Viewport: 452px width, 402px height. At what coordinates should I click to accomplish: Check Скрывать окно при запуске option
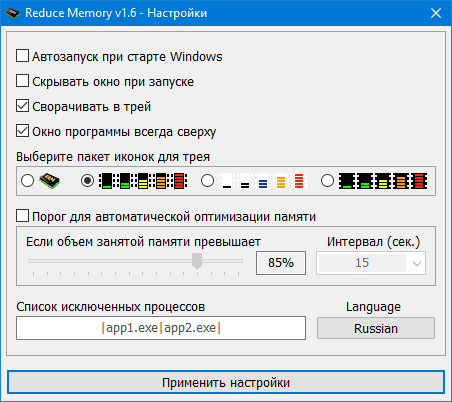click(x=22, y=81)
